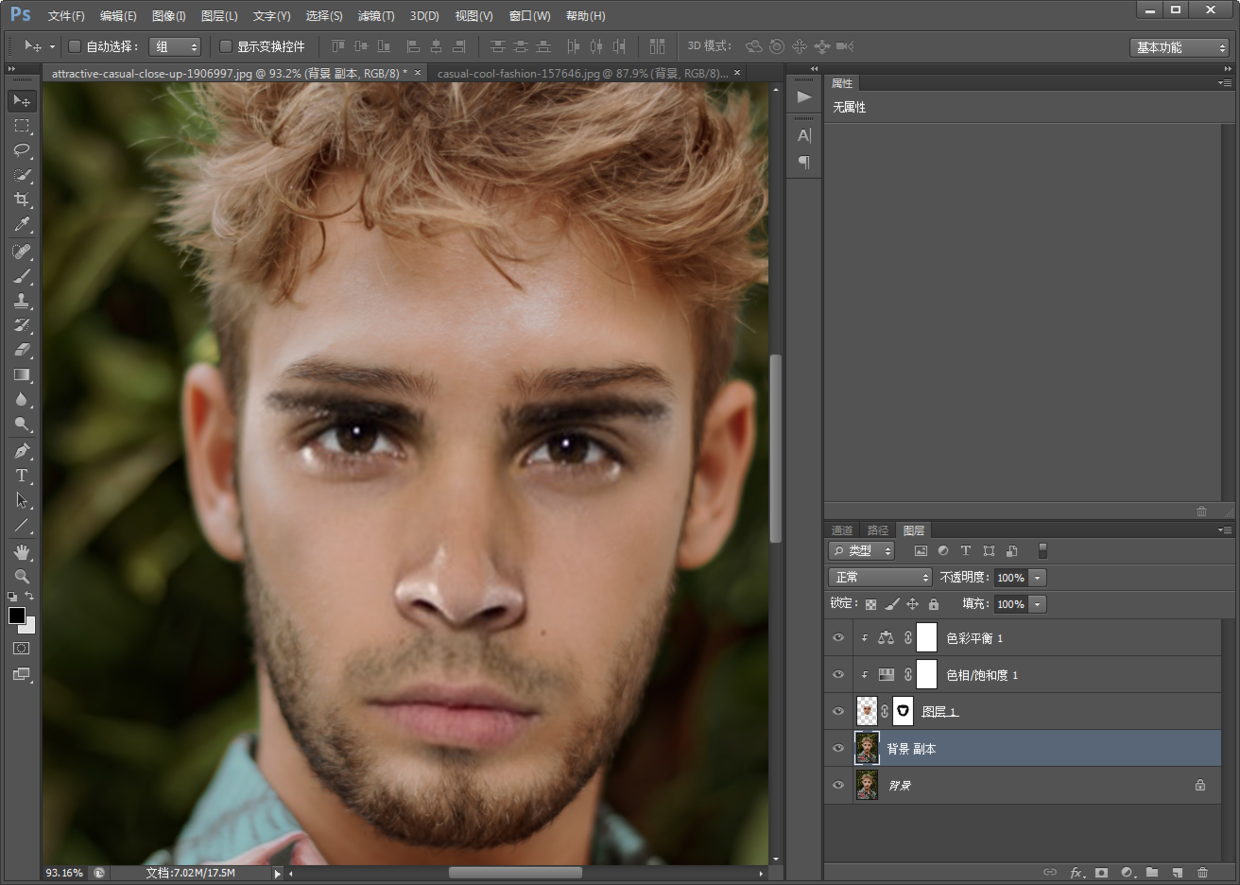Hide the 色彩平衡 1 layer
This screenshot has width=1240, height=885.
(838, 638)
